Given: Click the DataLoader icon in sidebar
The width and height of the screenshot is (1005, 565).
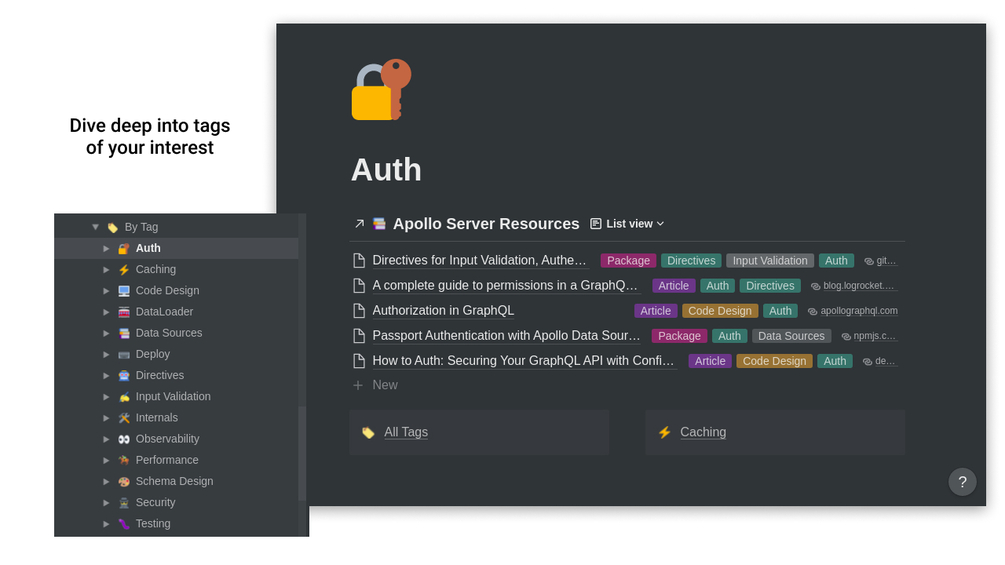Looking at the screenshot, I should pos(124,312).
